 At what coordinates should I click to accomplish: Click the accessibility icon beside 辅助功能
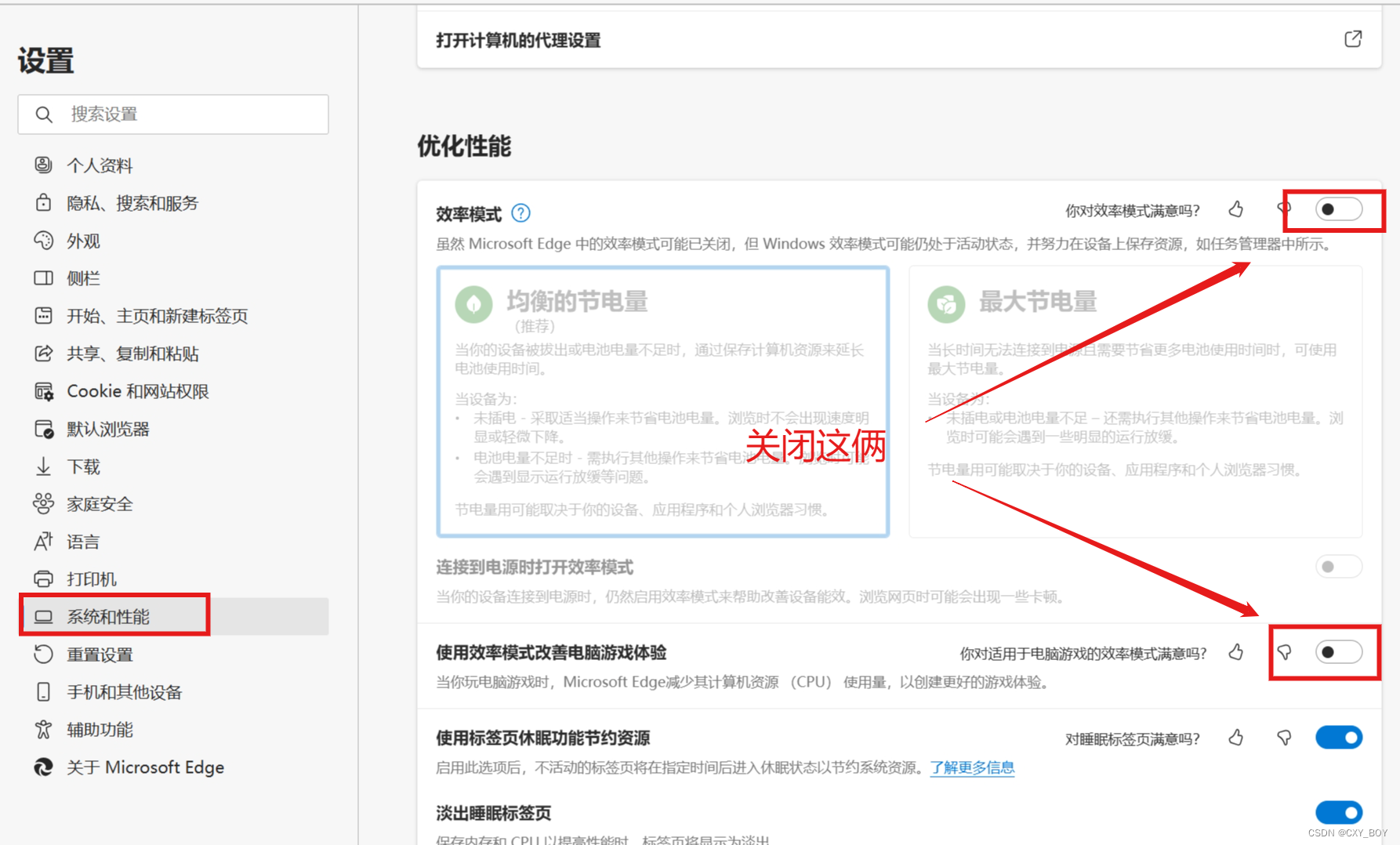pyautogui.click(x=44, y=729)
